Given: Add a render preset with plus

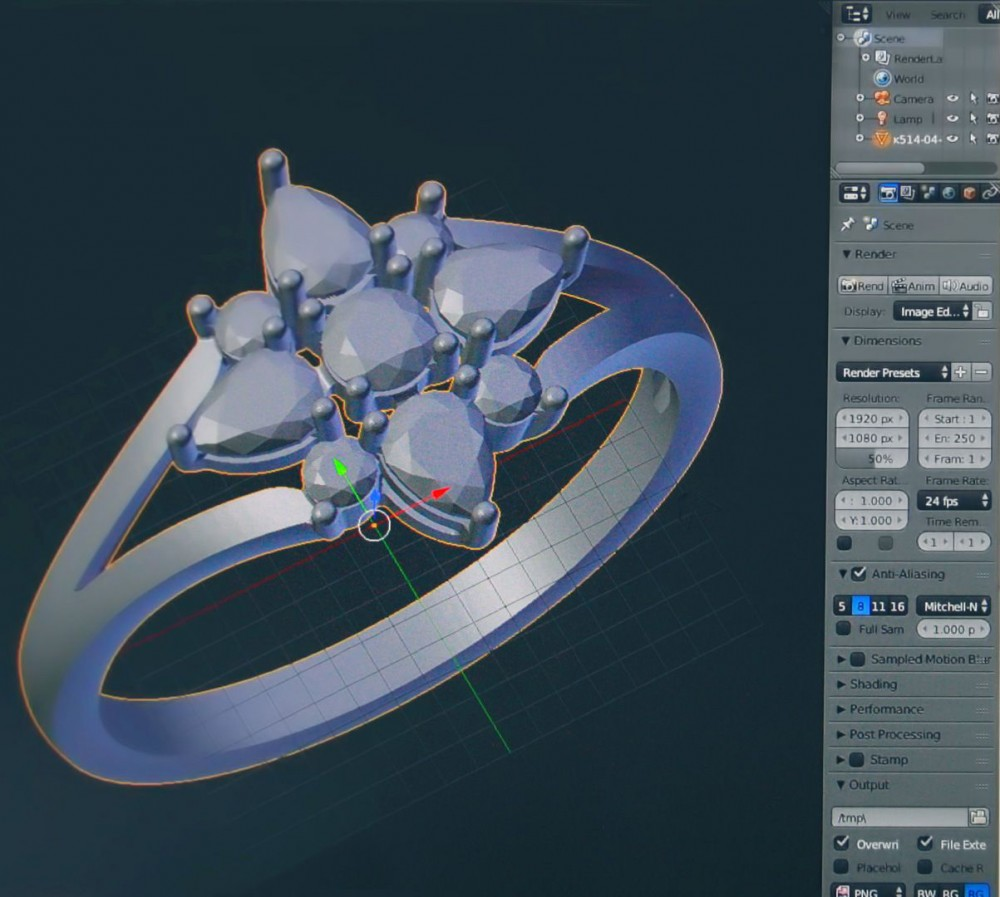Looking at the screenshot, I should pos(960,372).
